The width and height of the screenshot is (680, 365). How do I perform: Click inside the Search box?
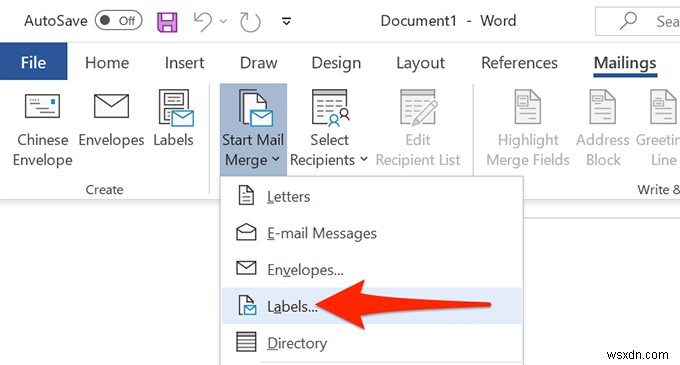coord(638,21)
